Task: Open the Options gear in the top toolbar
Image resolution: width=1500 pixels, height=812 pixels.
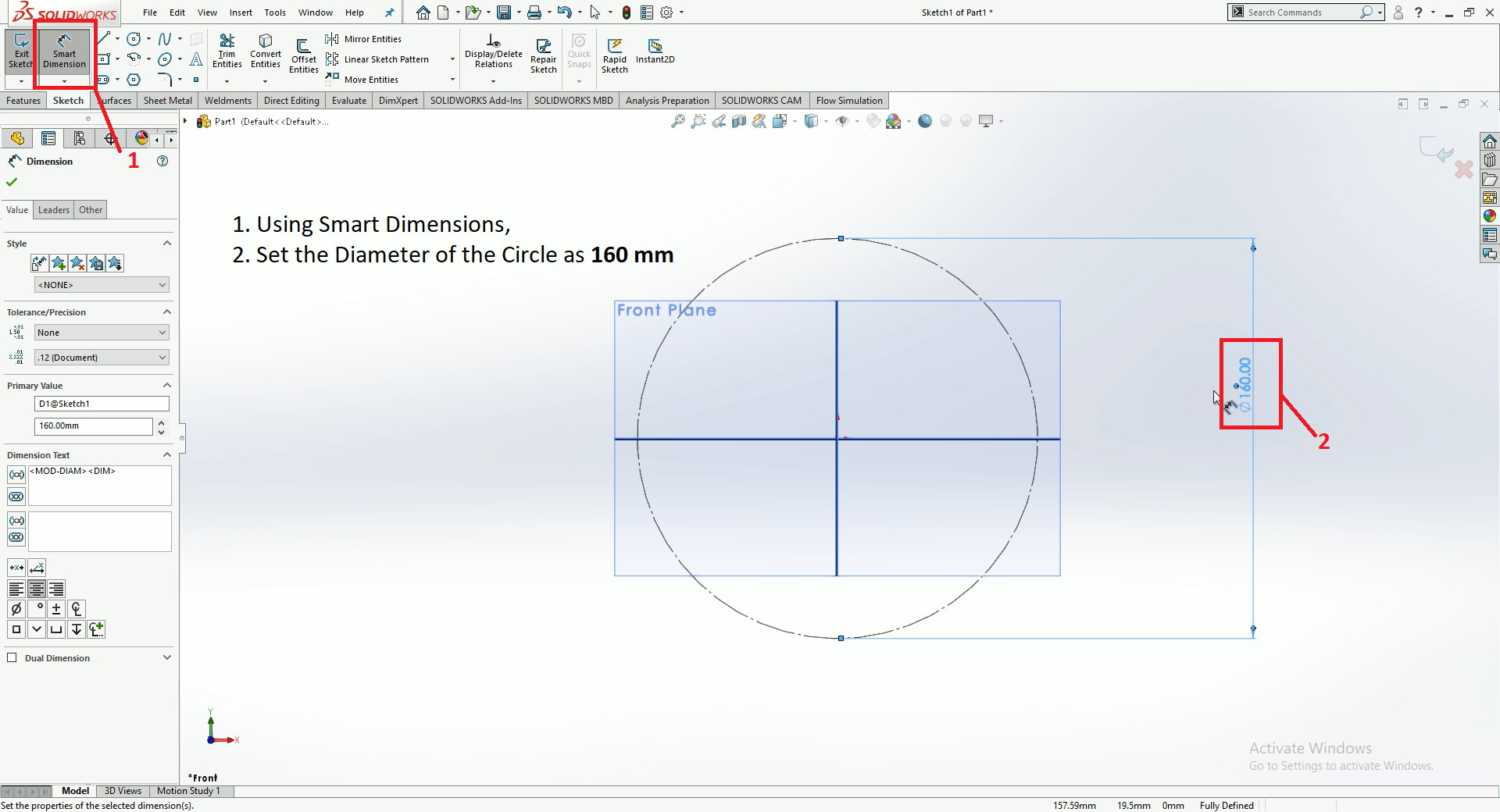Action: tap(666, 12)
